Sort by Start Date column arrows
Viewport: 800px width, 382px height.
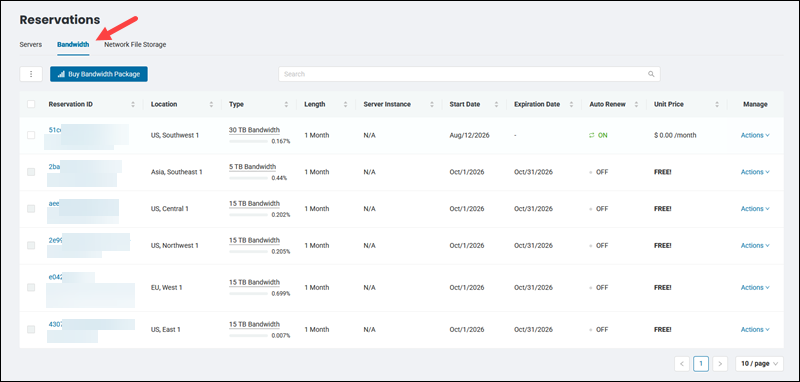pos(496,104)
